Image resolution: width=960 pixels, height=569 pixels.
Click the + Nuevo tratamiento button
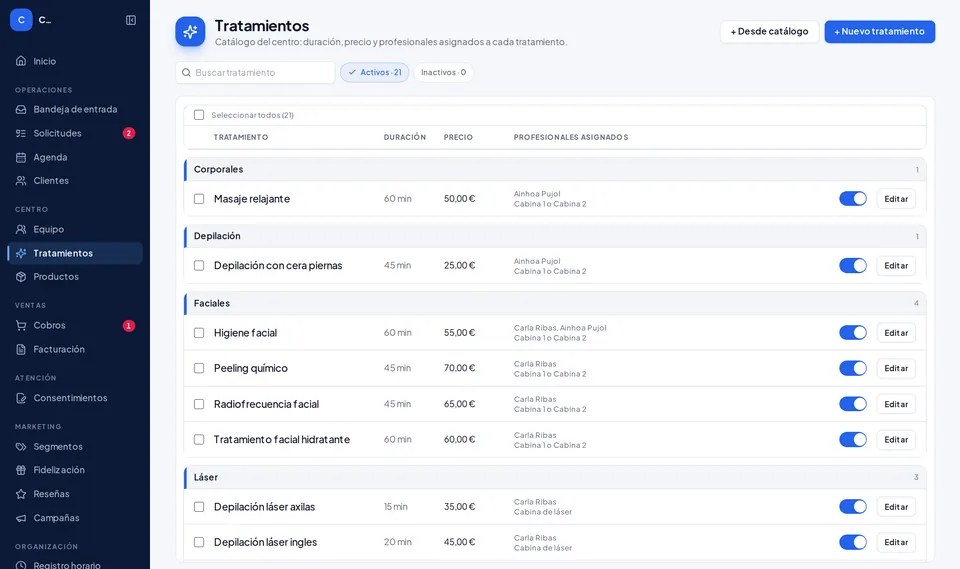880,31
